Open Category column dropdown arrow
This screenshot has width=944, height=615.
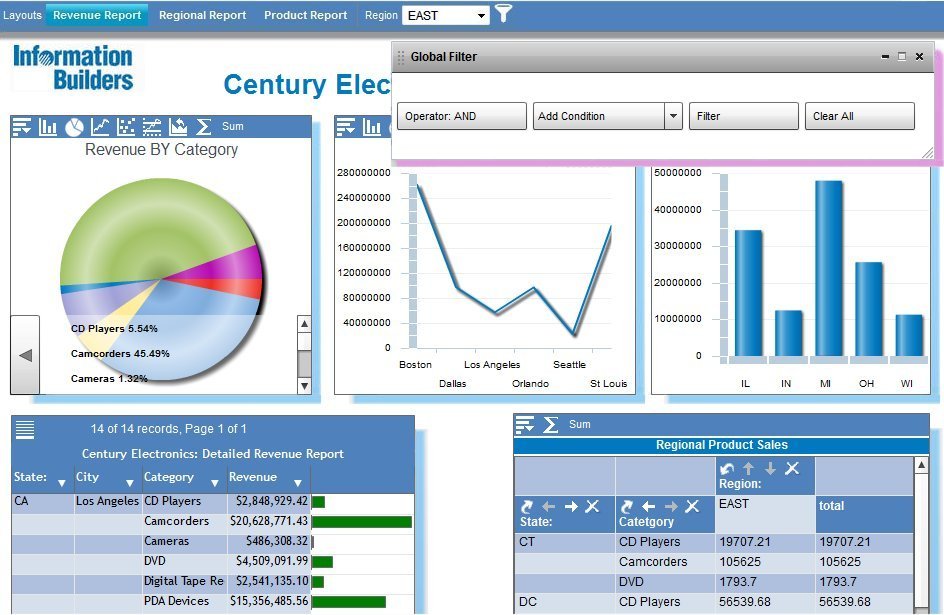point(214,483)
